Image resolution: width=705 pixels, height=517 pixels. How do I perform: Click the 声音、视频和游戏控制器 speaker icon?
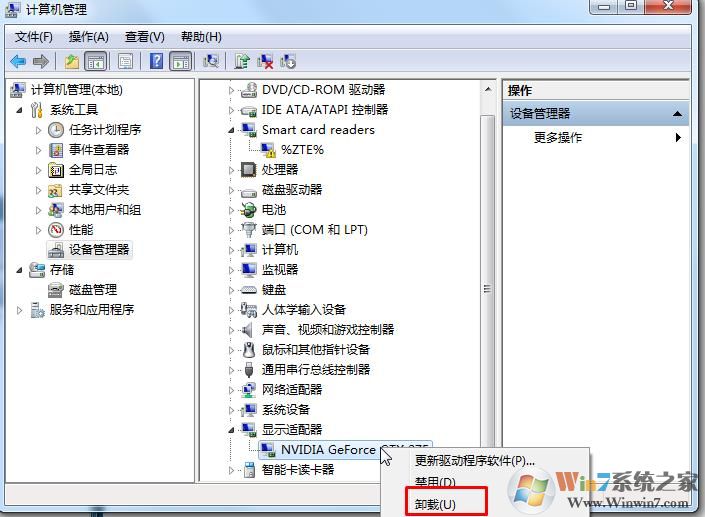click(x=247, y=330)
